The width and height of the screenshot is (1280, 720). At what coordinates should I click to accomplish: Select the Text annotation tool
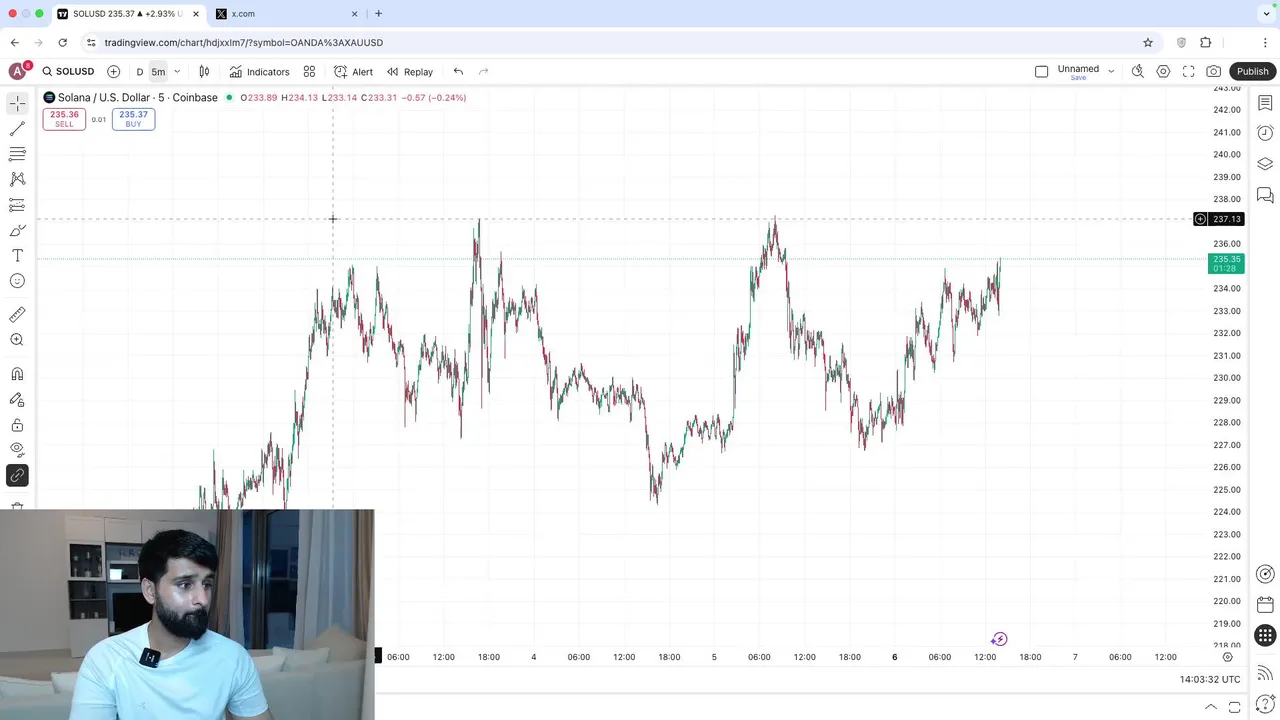click(17, 256)
